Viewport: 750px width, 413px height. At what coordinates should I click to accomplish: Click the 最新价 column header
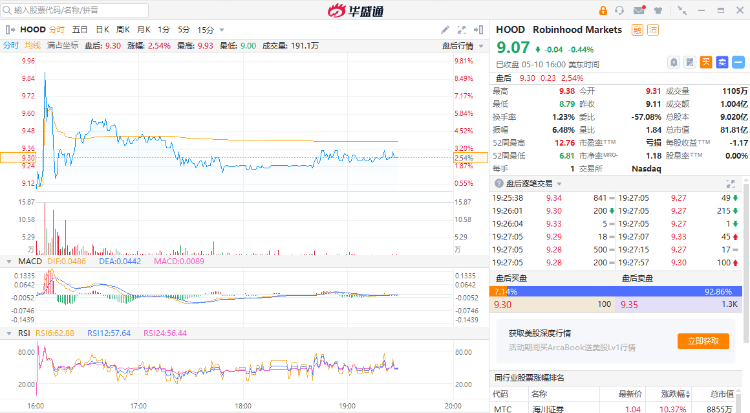(629, 394)
